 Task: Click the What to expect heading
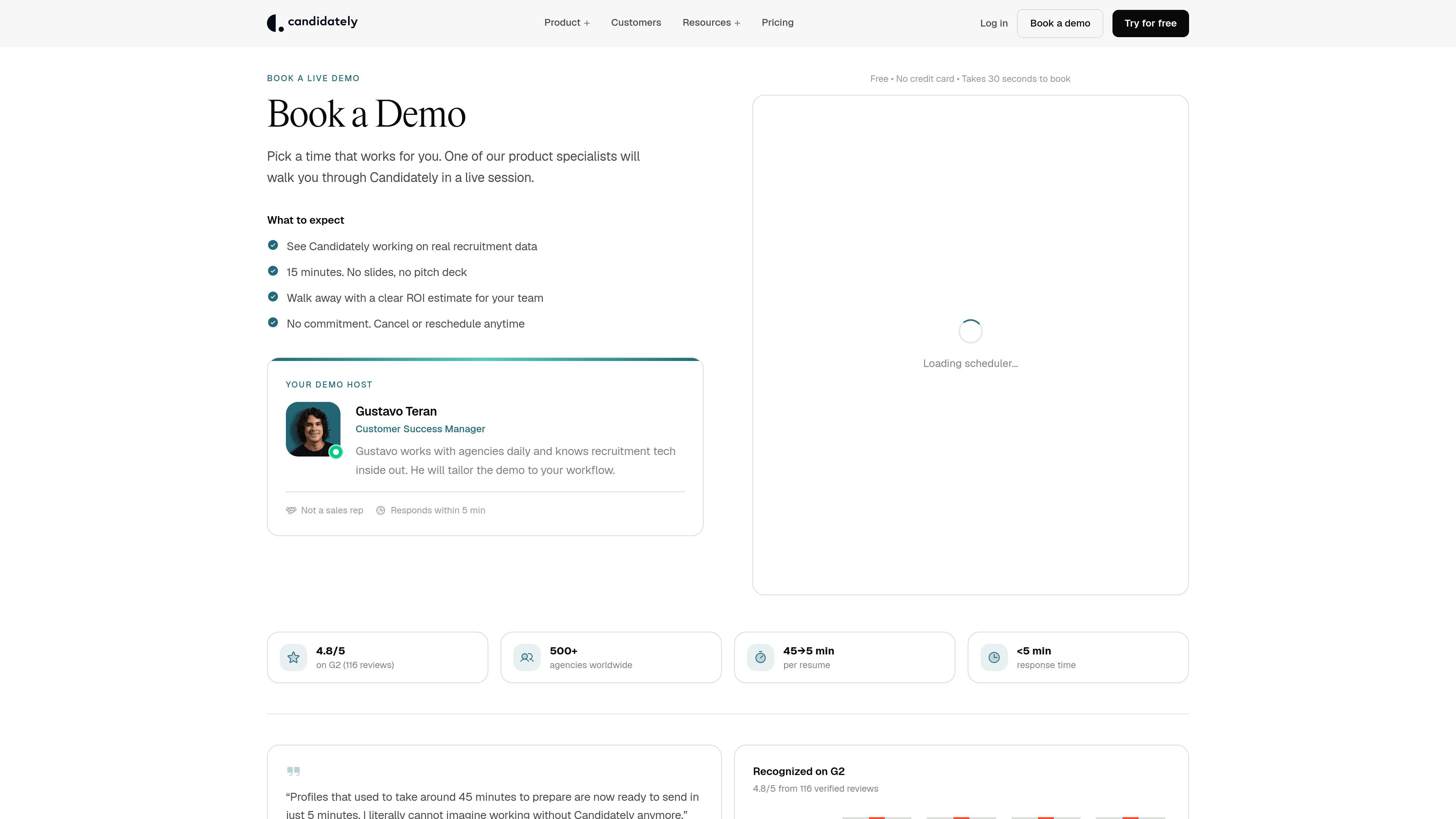point(305,220)
